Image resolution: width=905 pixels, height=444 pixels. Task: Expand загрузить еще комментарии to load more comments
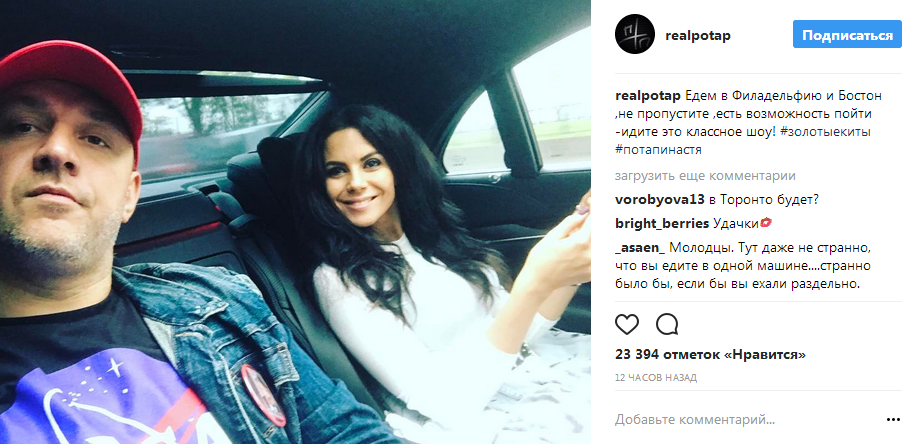(705, 176)
